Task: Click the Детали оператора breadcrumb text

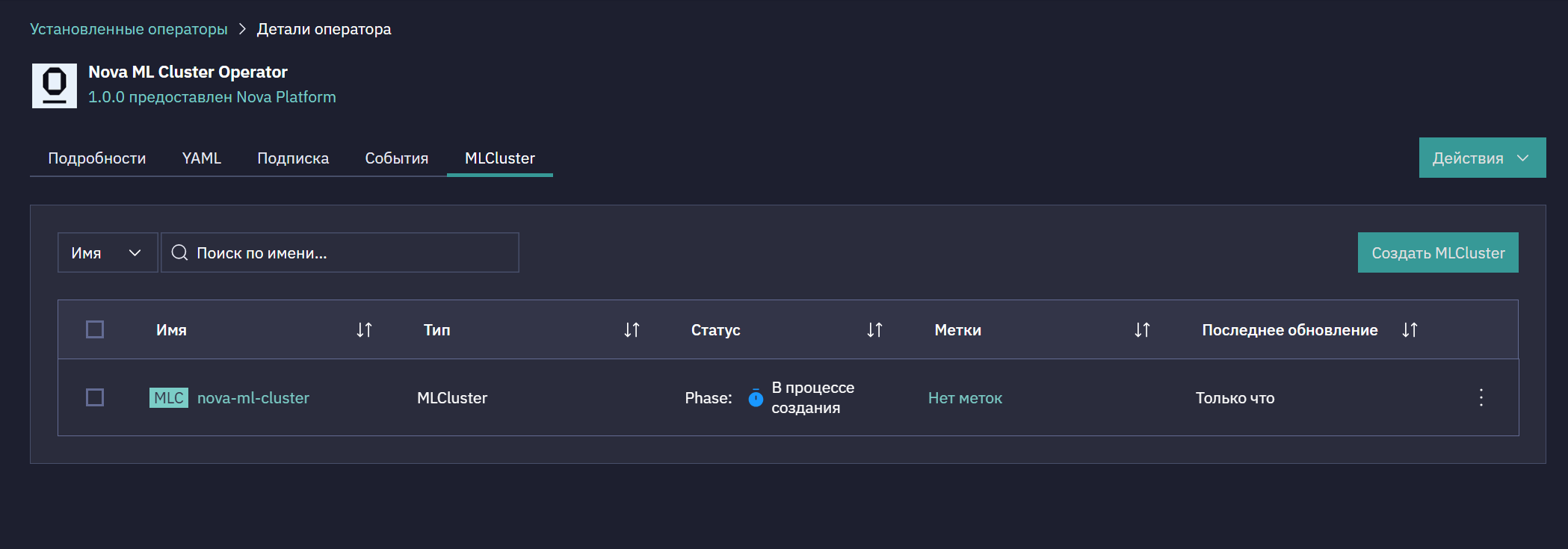Action: click(324, 29)
